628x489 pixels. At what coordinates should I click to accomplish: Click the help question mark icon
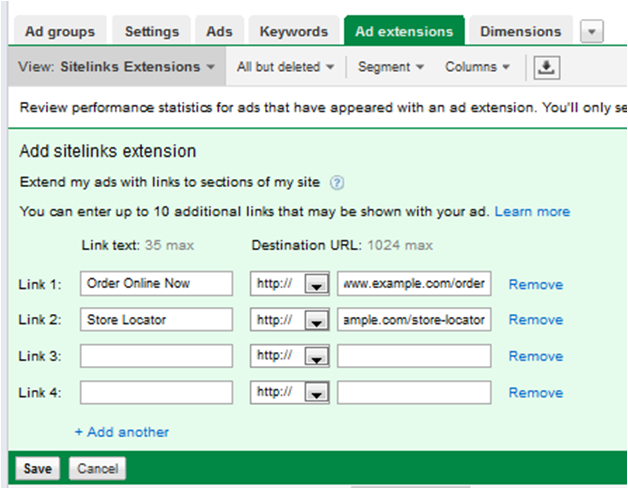coord(337,182)
